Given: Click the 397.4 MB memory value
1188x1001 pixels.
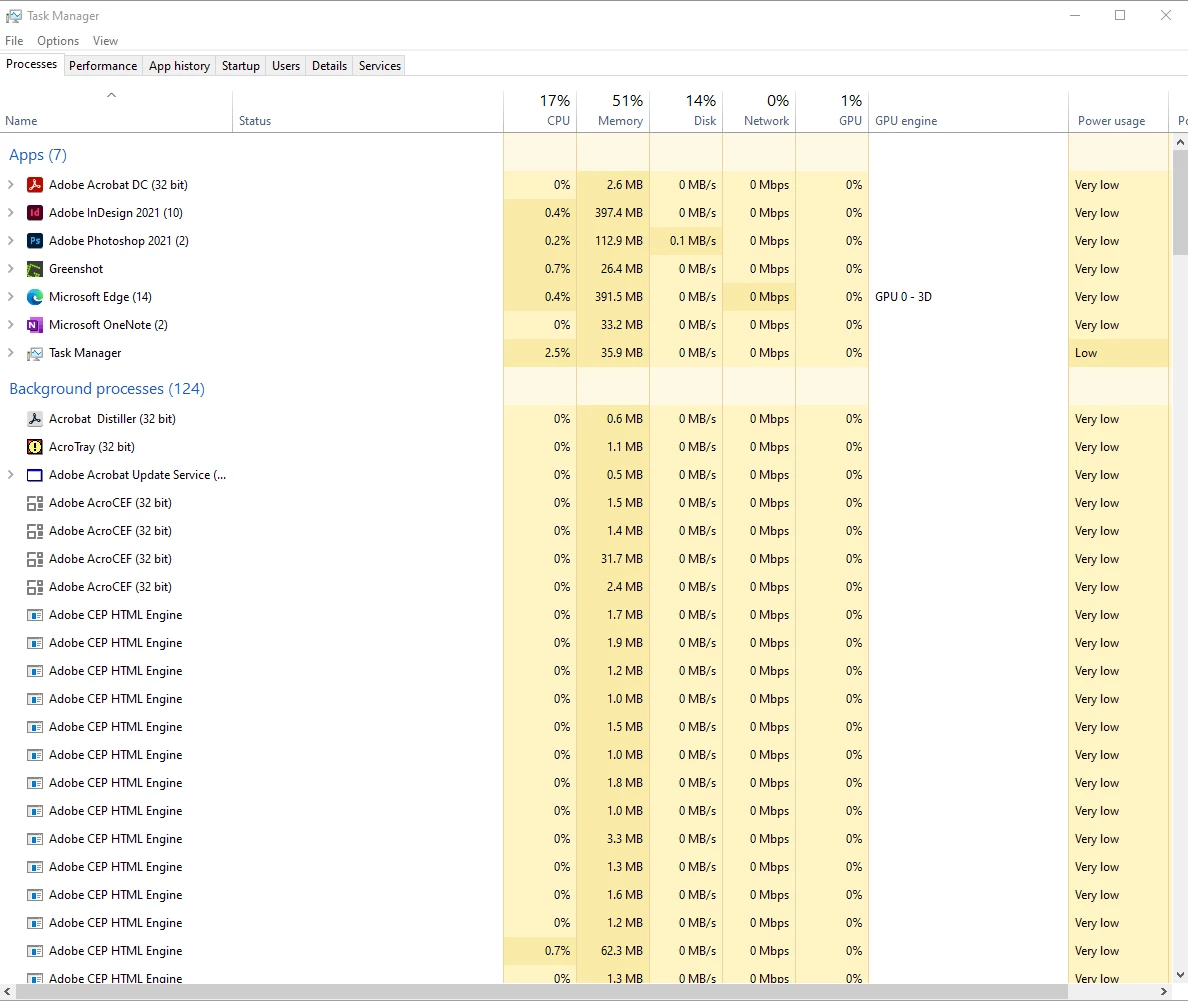Looking at the screenshot, I should click(x=618, y=213).
